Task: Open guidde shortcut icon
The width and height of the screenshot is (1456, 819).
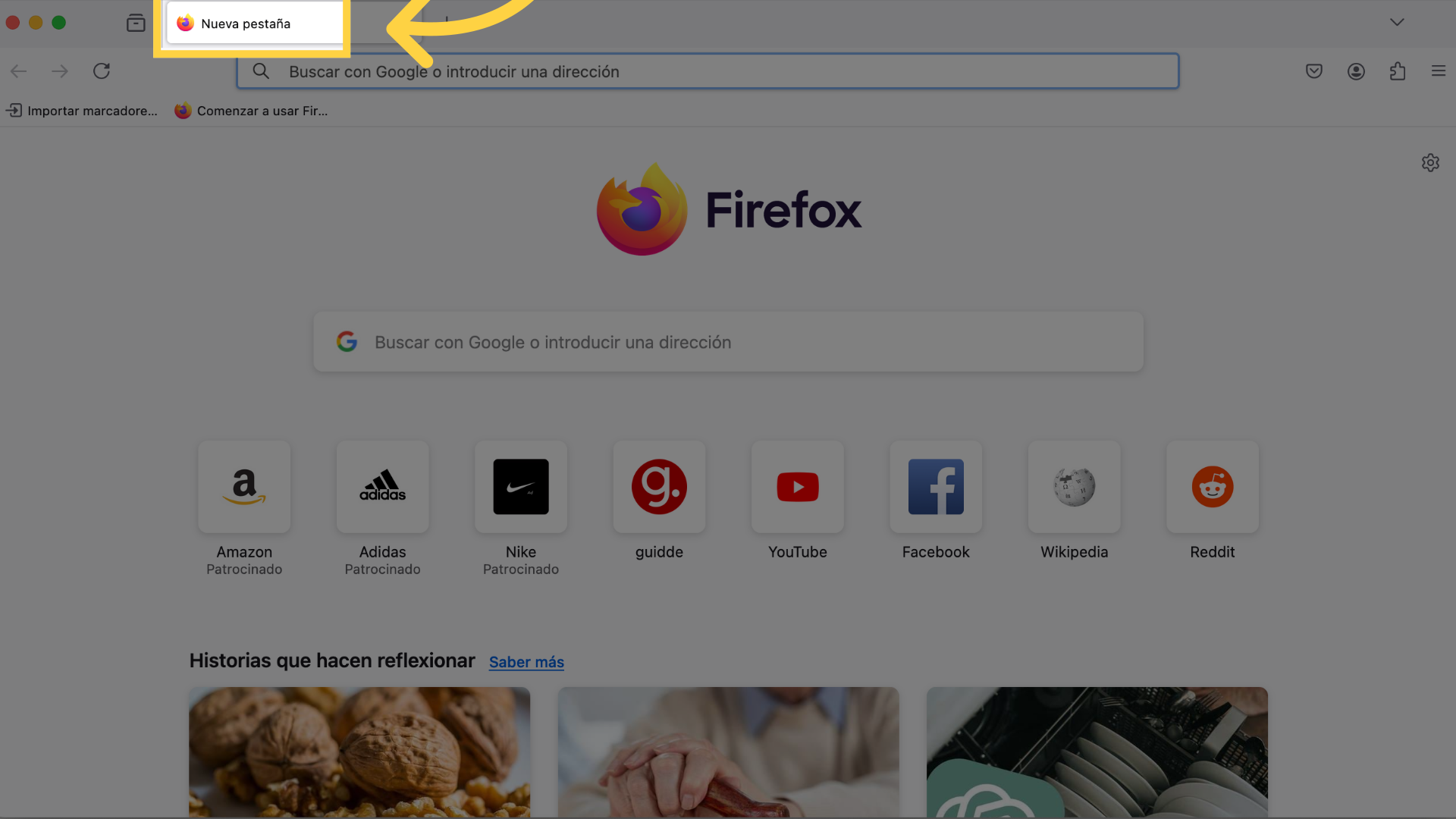Action: click(659, 486)
